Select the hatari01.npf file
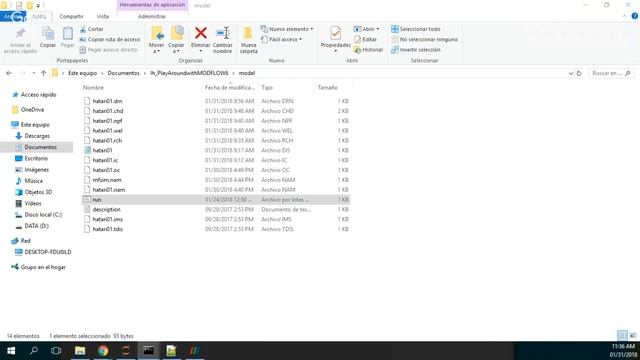 click(x=216, y=120)
